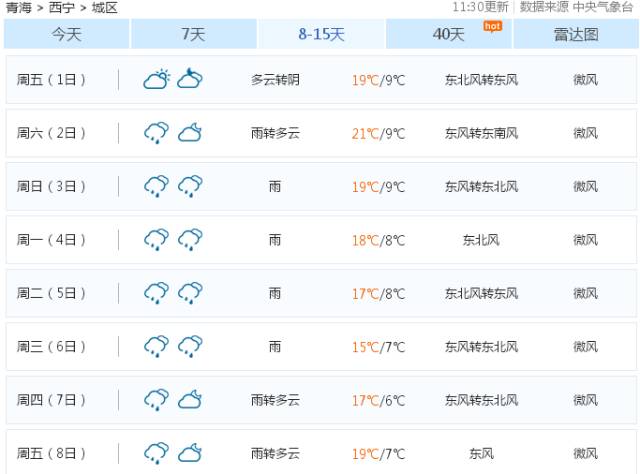Screen dimensions: 640x474
Task: Click temperature 19℃/7℃
Action: [379, 454]
